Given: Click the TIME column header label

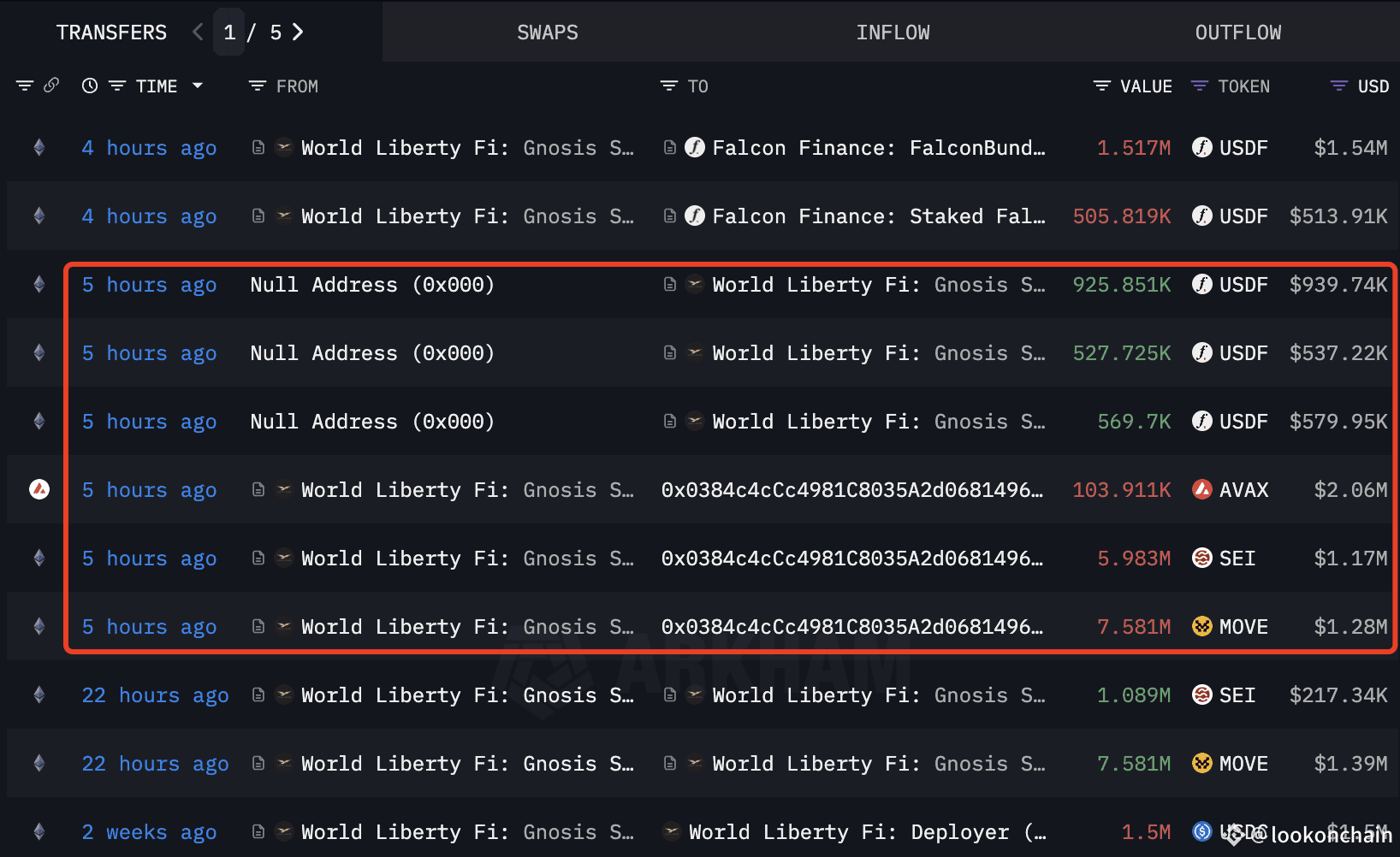Looking at the screenshot, I should coord(157,86).
